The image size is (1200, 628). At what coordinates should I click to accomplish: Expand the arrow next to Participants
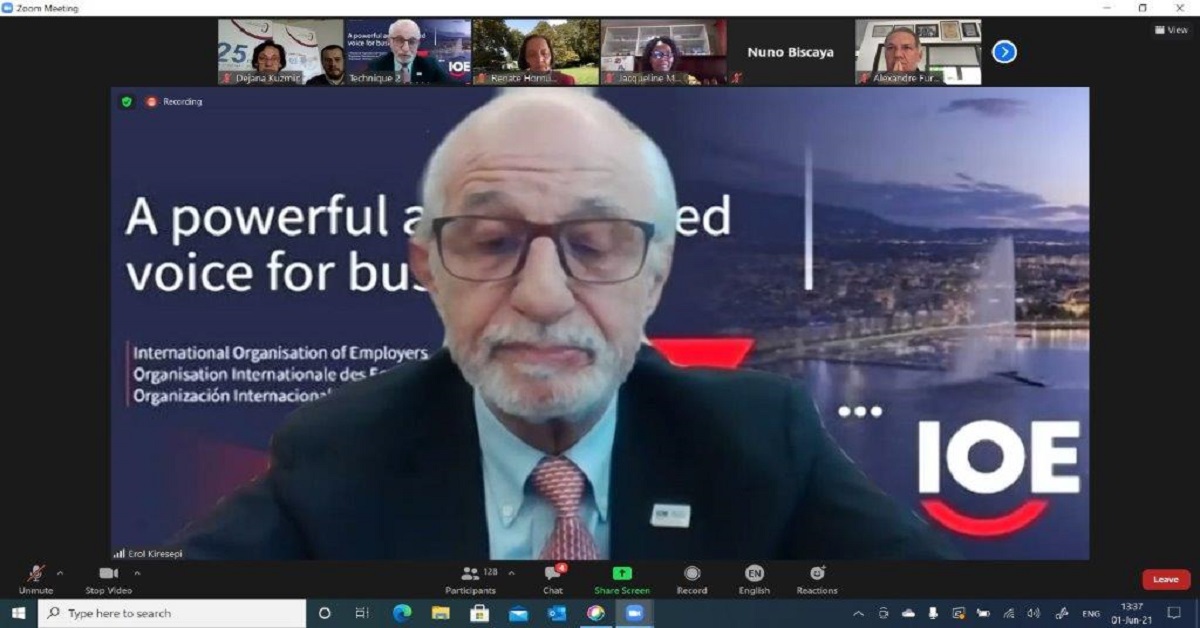pyautogui.click(x=512, y=574)
